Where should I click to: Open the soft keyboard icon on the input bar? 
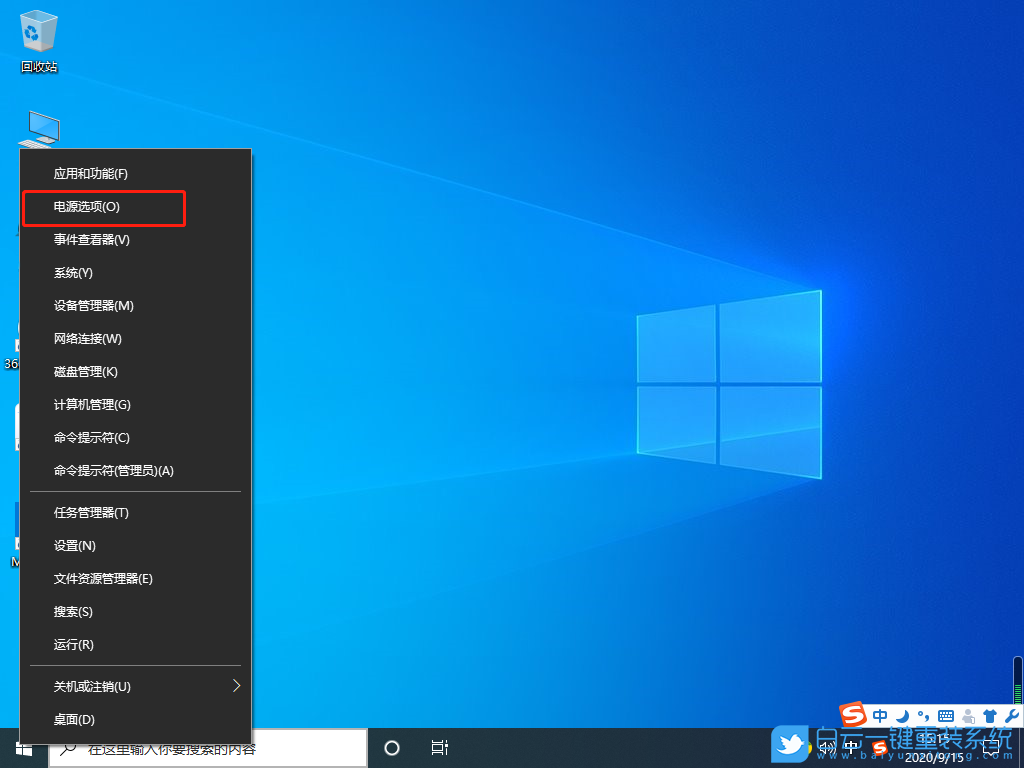click(944, 715)
